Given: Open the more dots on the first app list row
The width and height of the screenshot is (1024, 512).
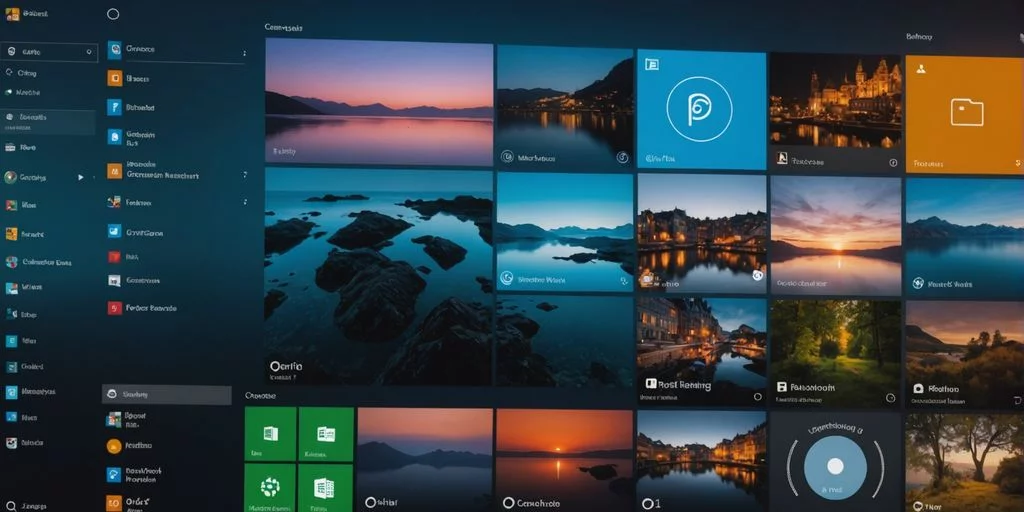Looking at the screenshot, I should [244, 53].
